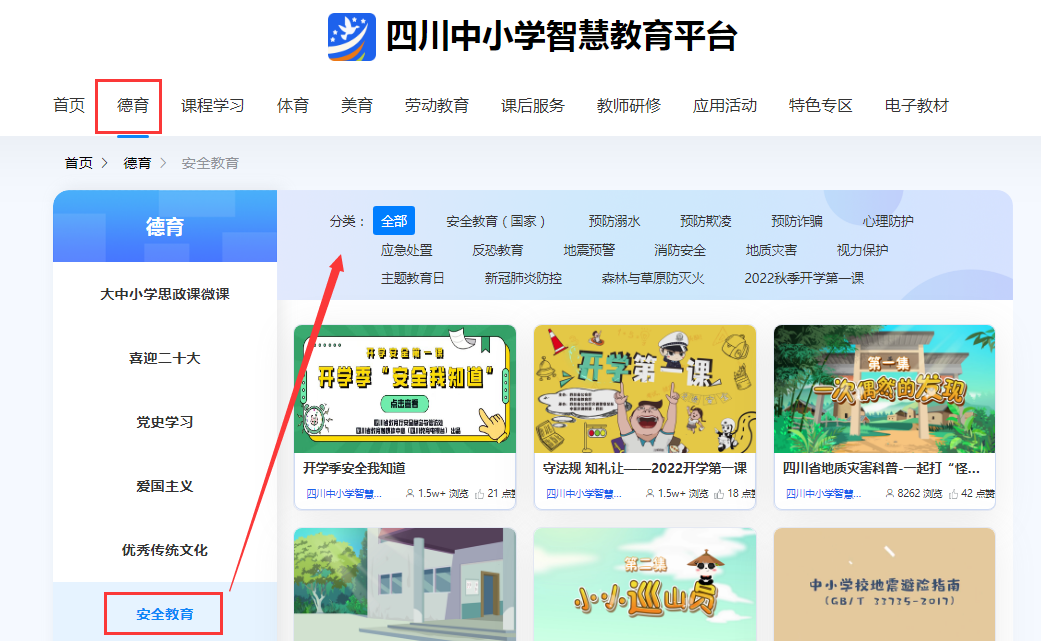Choose the 应急处置 category filter
Viewport: 1041px width, 641px height.
406,250
